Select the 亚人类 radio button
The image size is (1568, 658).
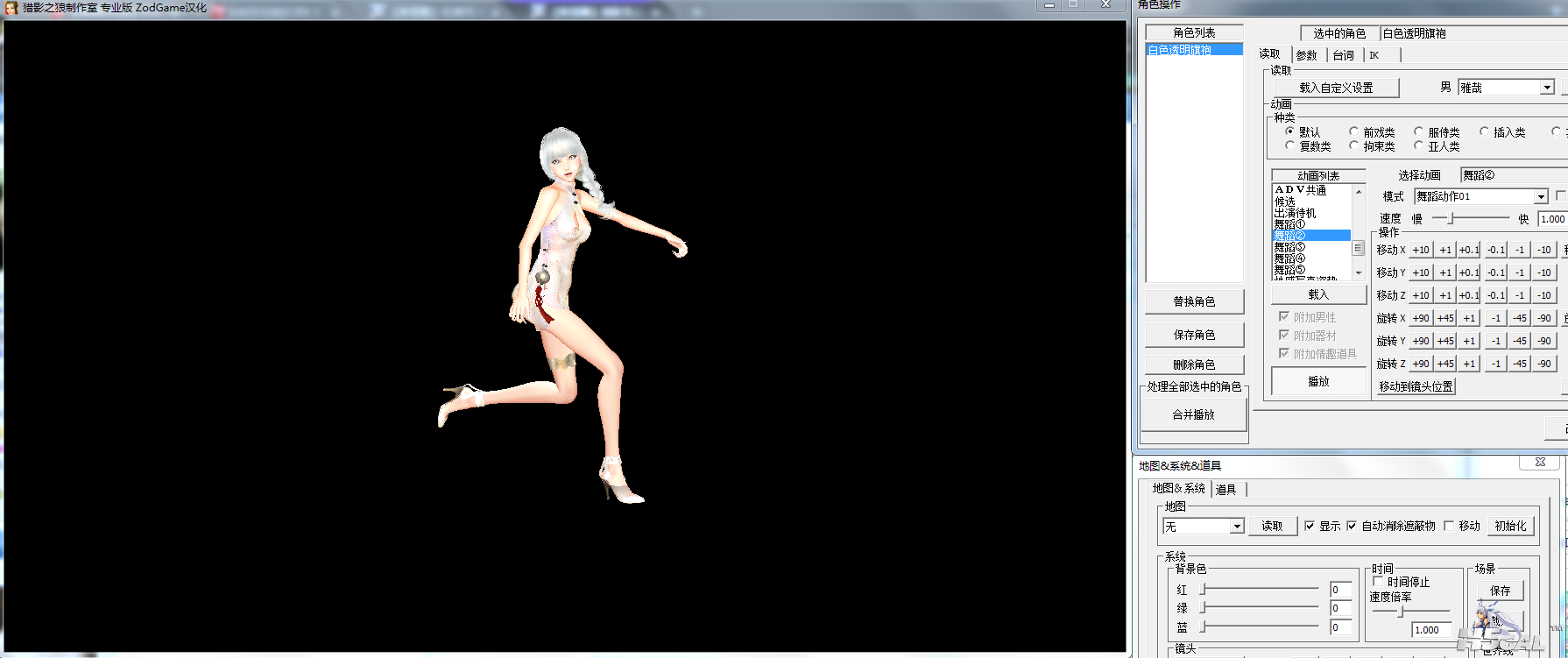1418,145
